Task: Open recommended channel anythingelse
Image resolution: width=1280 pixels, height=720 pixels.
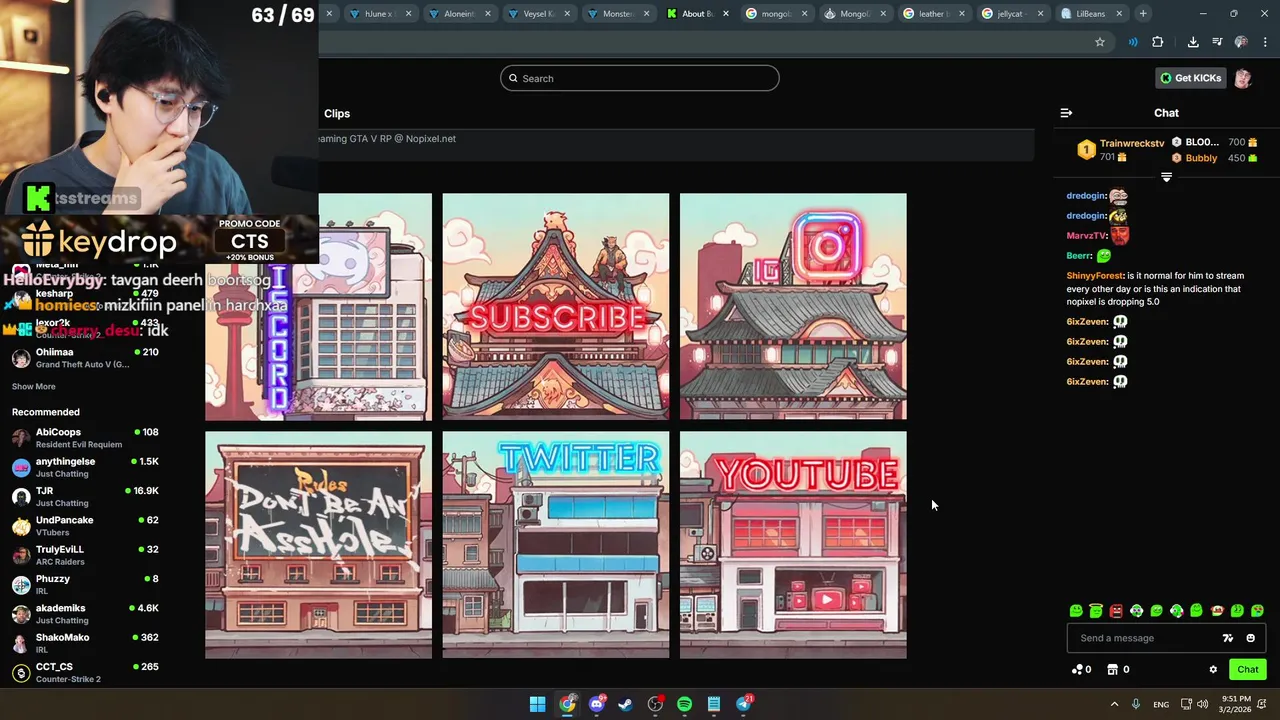Action: point(85,467)
